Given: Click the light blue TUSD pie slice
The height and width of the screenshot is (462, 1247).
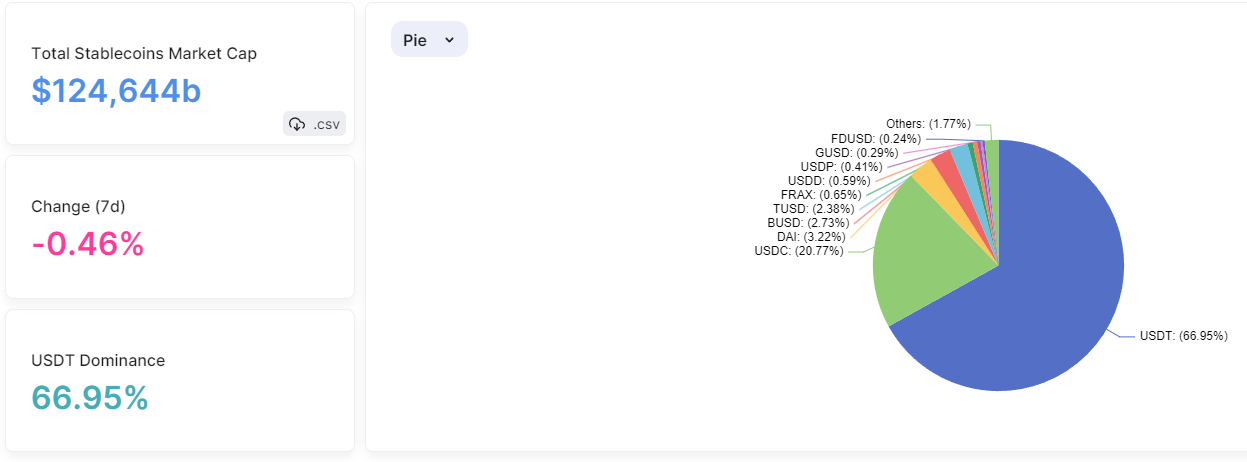Looking at the screenshot, I should 961,157.
